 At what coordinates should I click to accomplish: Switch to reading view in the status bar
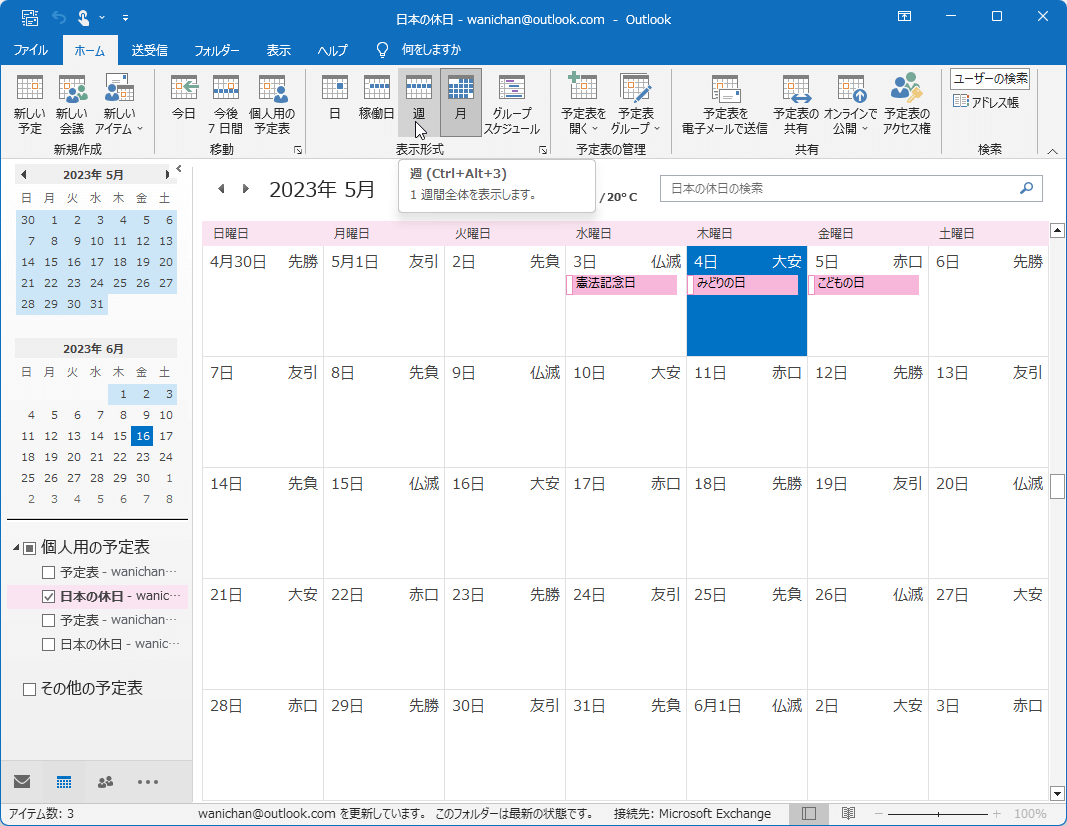[x=848, y=814]
